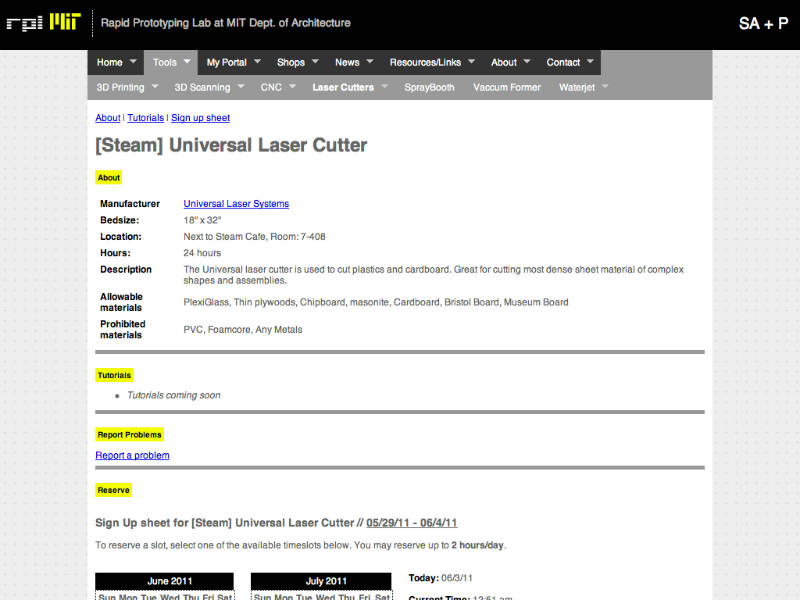The width and height of the screenshot is (800, 600).
Task: Select 3D Scanning in the submenu
Action: point(203,87)
